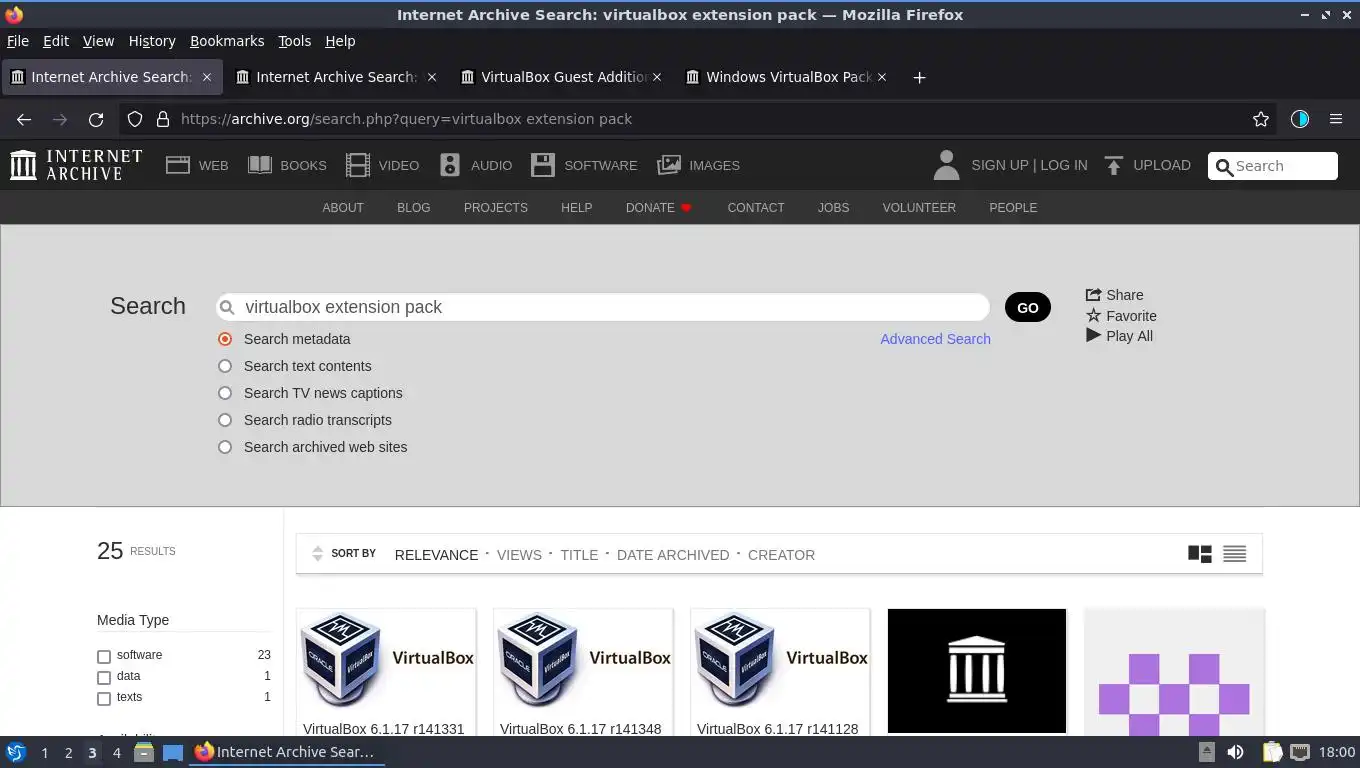This screenshot has width=1360, height=768.
Task: Open the History menu
Action: [x=152, y=41]
